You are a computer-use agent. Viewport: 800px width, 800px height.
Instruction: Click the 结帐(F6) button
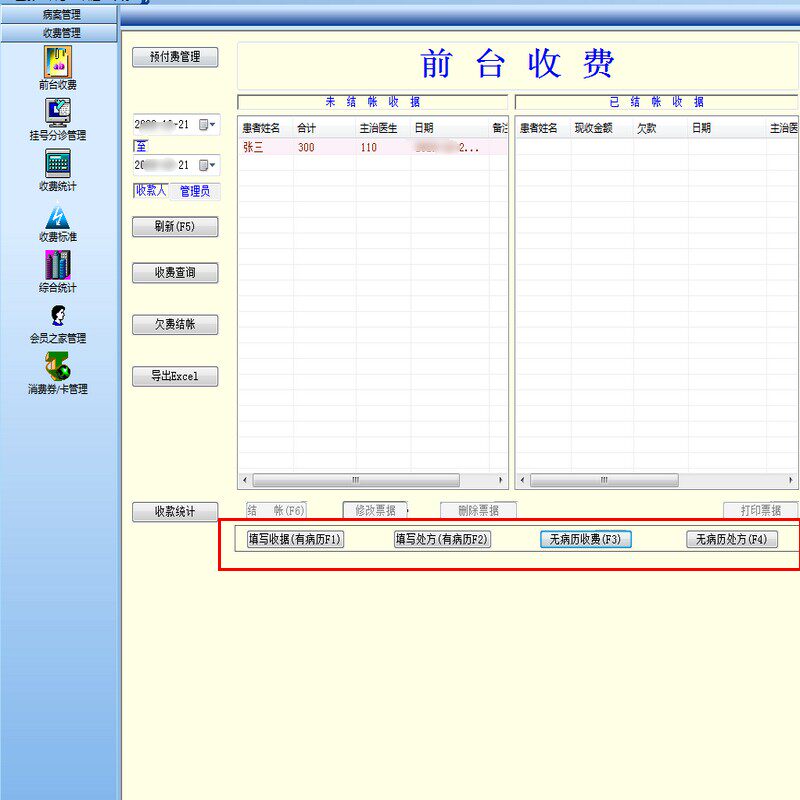pos(276,510)
